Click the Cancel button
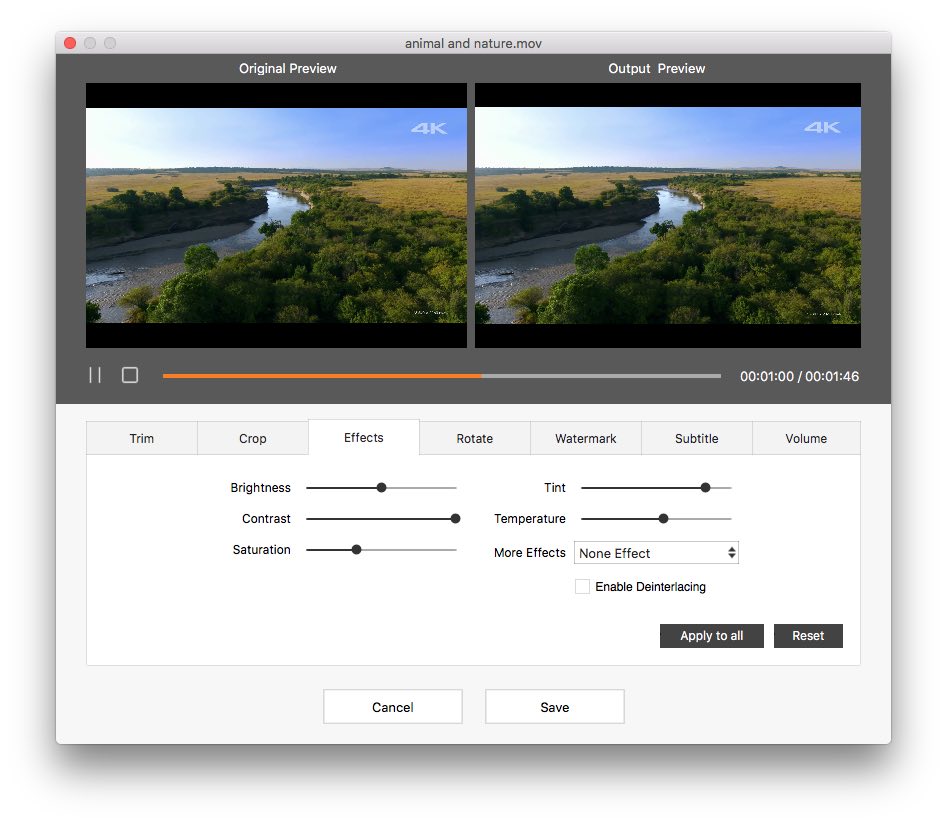 (x=393, y=707)
